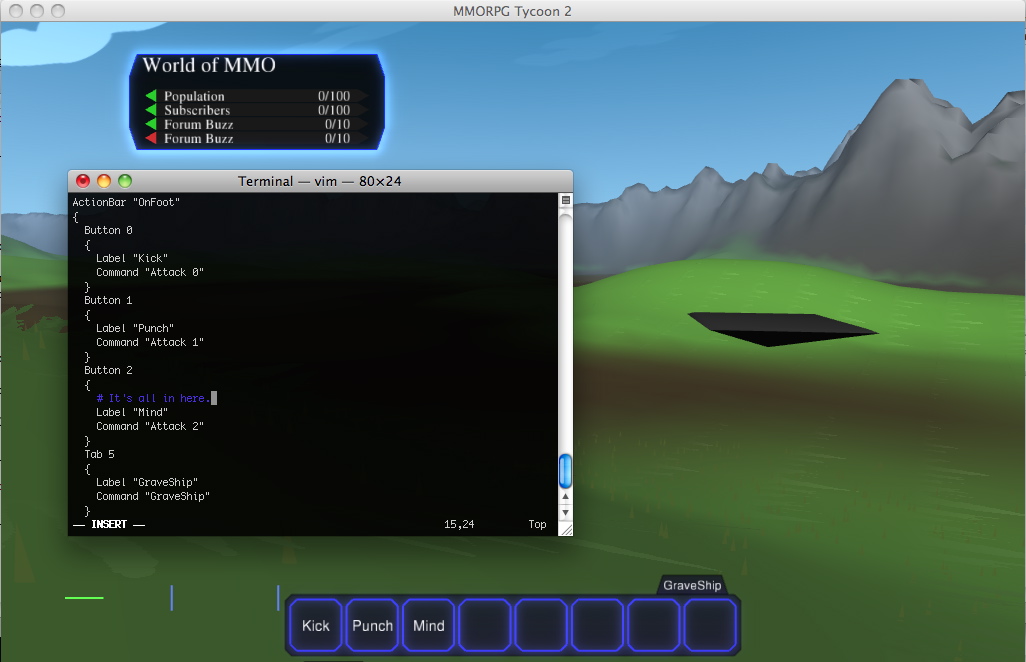Screen dimensions: 1026x662
Task: Click the 'Command "Attack 2"' line
Action: coord(150,426)
